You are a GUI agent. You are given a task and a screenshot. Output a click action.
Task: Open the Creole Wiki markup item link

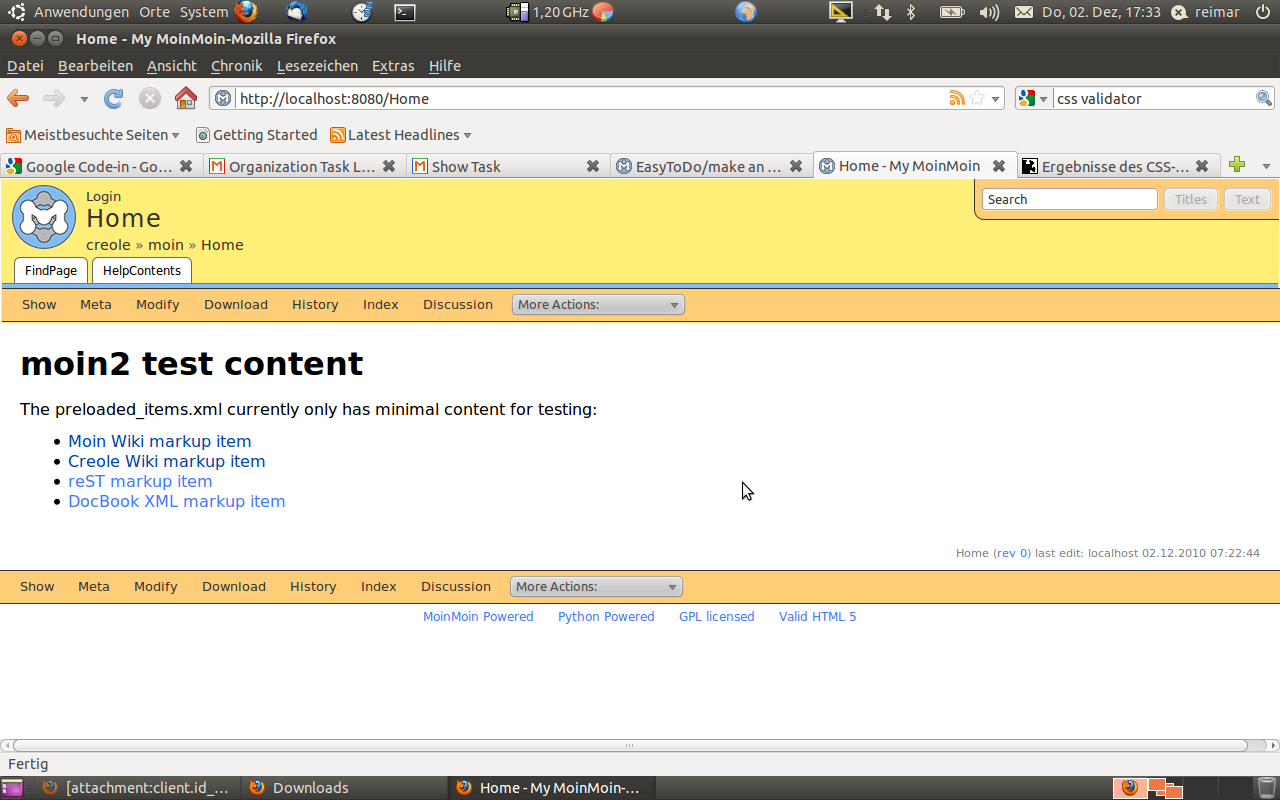166,461
